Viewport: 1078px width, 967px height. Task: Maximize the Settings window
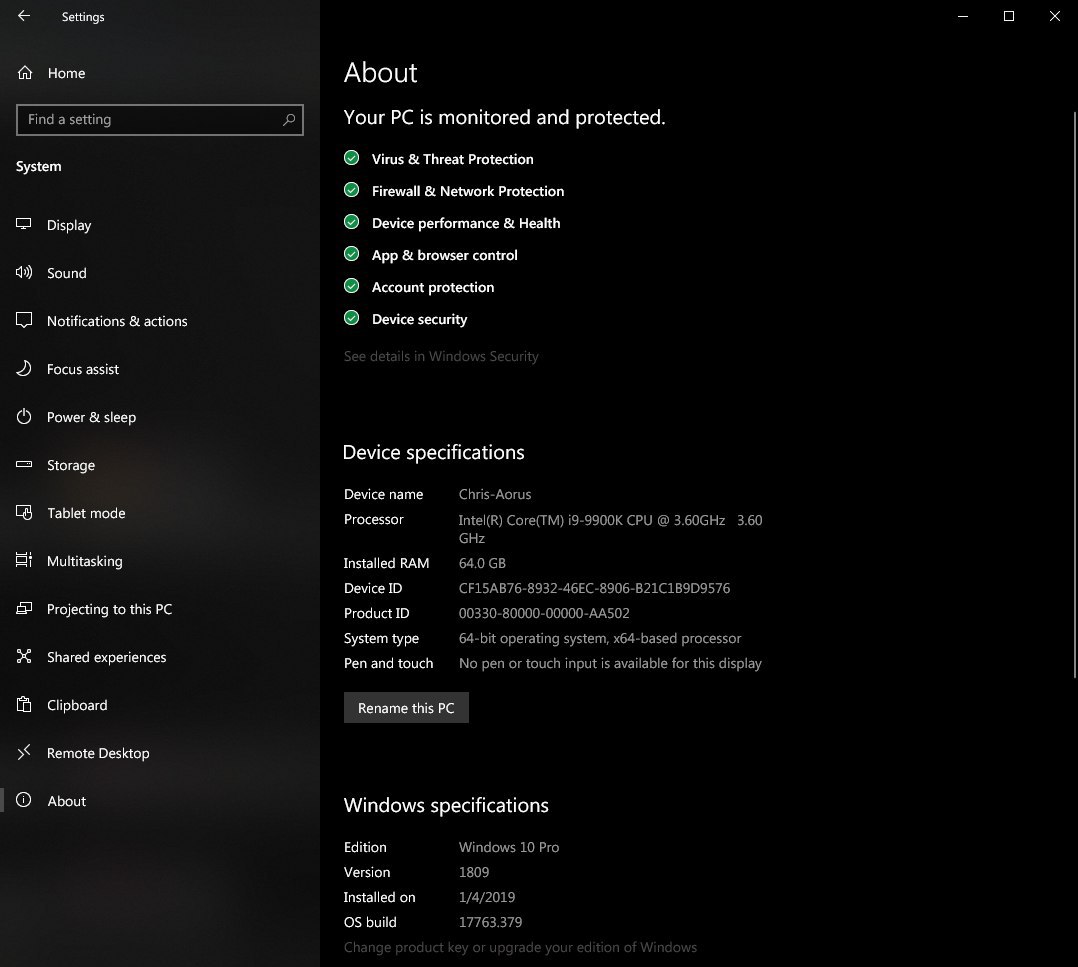point(1009,16)
